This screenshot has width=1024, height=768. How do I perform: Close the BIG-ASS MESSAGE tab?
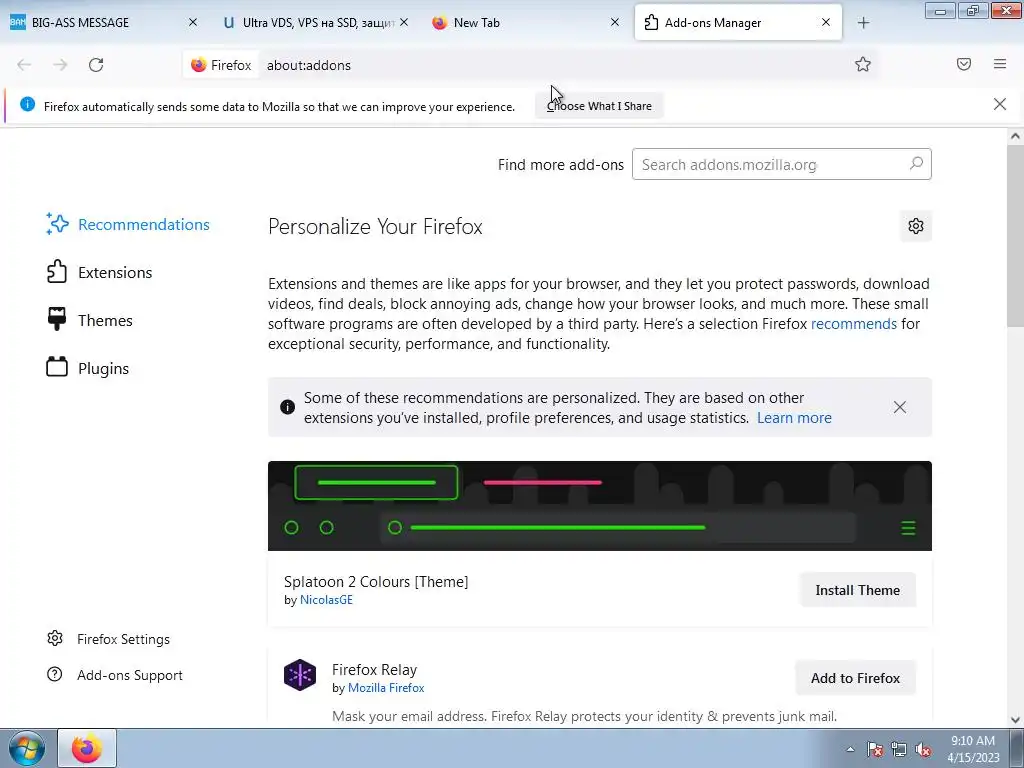coord(193,22)
